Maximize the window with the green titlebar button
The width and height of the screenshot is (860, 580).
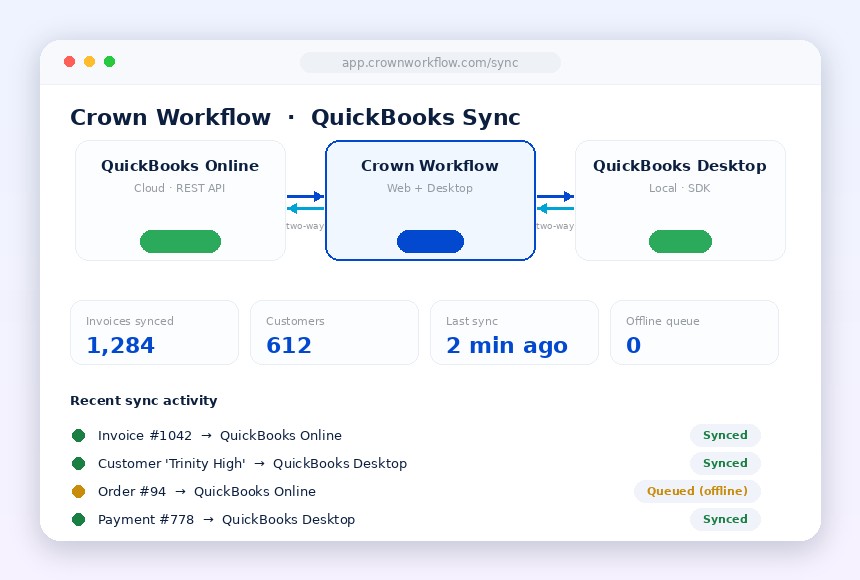[110, 61]
